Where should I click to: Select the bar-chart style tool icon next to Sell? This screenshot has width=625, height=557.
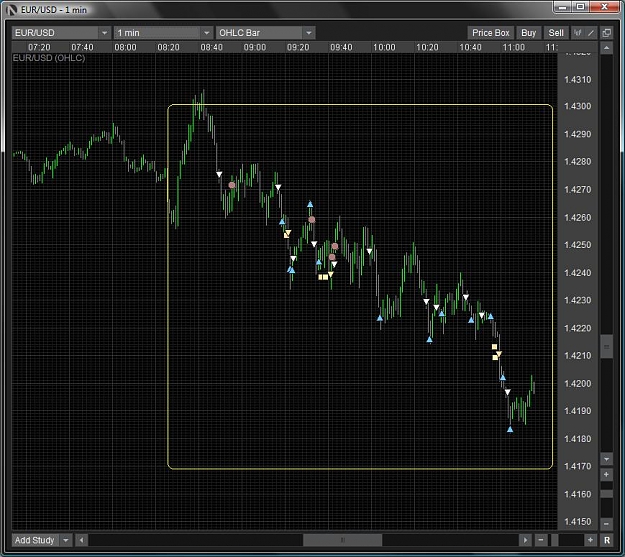click(578, 33)
